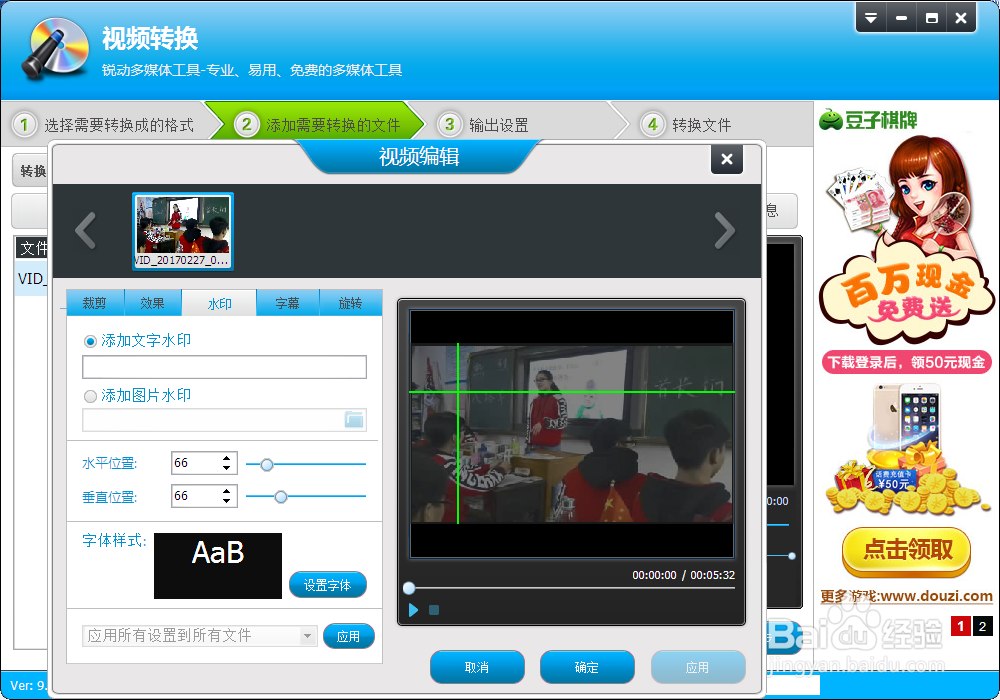Click 应用 button beside the dropdown
Viewport: 1000px width, 700px height.
pos(348,636)
